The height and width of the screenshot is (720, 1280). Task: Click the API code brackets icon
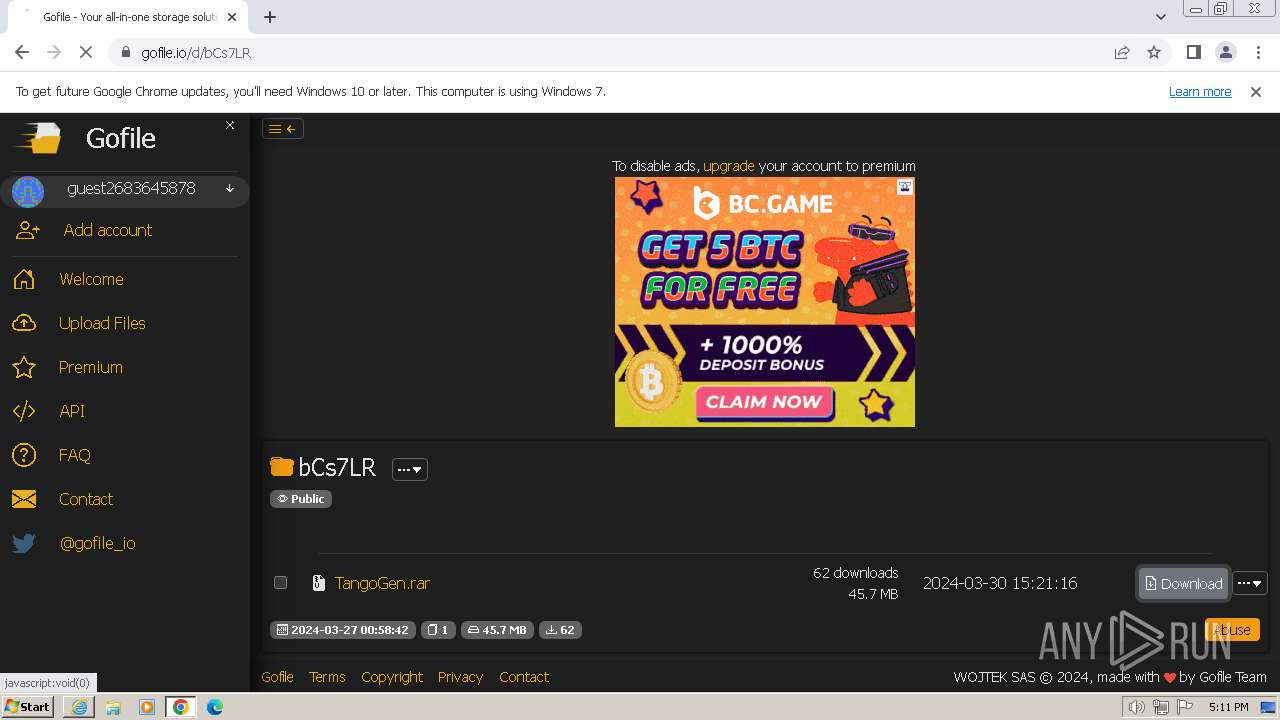(24, 411)
